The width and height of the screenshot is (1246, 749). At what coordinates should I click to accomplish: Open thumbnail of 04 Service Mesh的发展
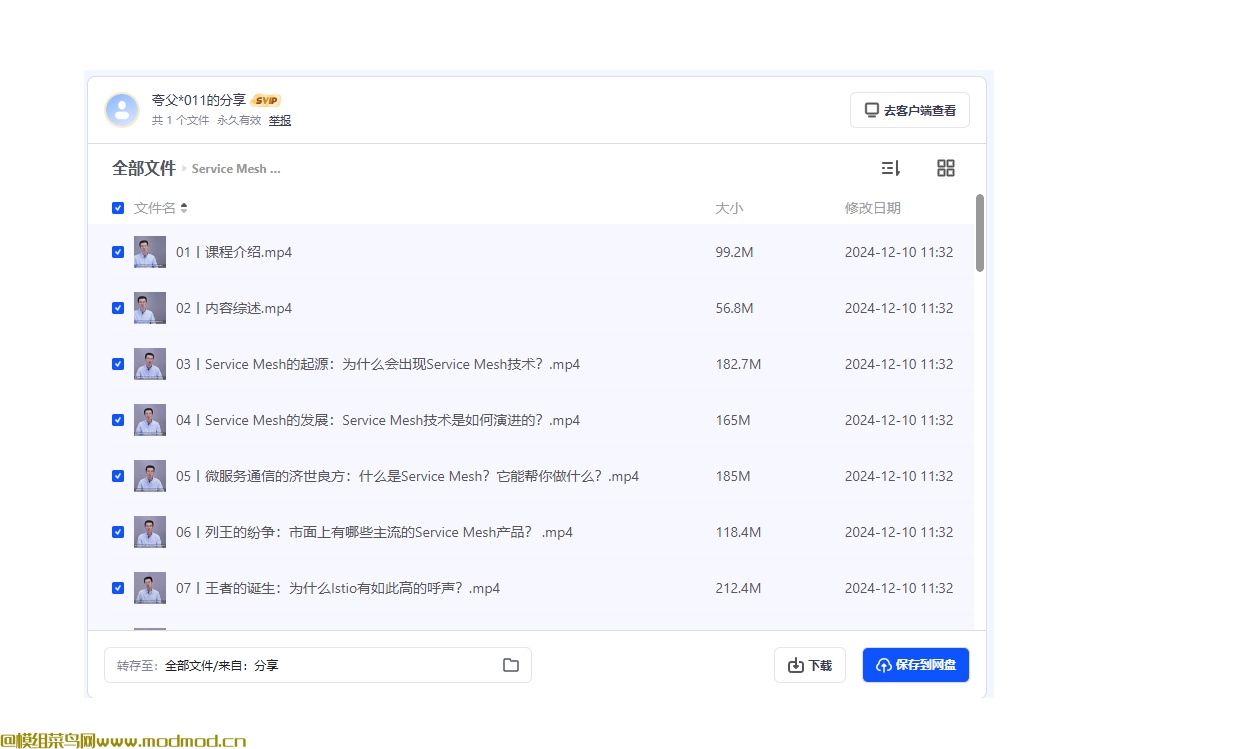[150, 420]
